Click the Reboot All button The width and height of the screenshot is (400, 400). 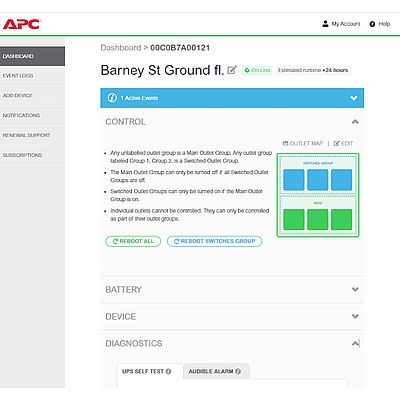click(x=133, y=241)
